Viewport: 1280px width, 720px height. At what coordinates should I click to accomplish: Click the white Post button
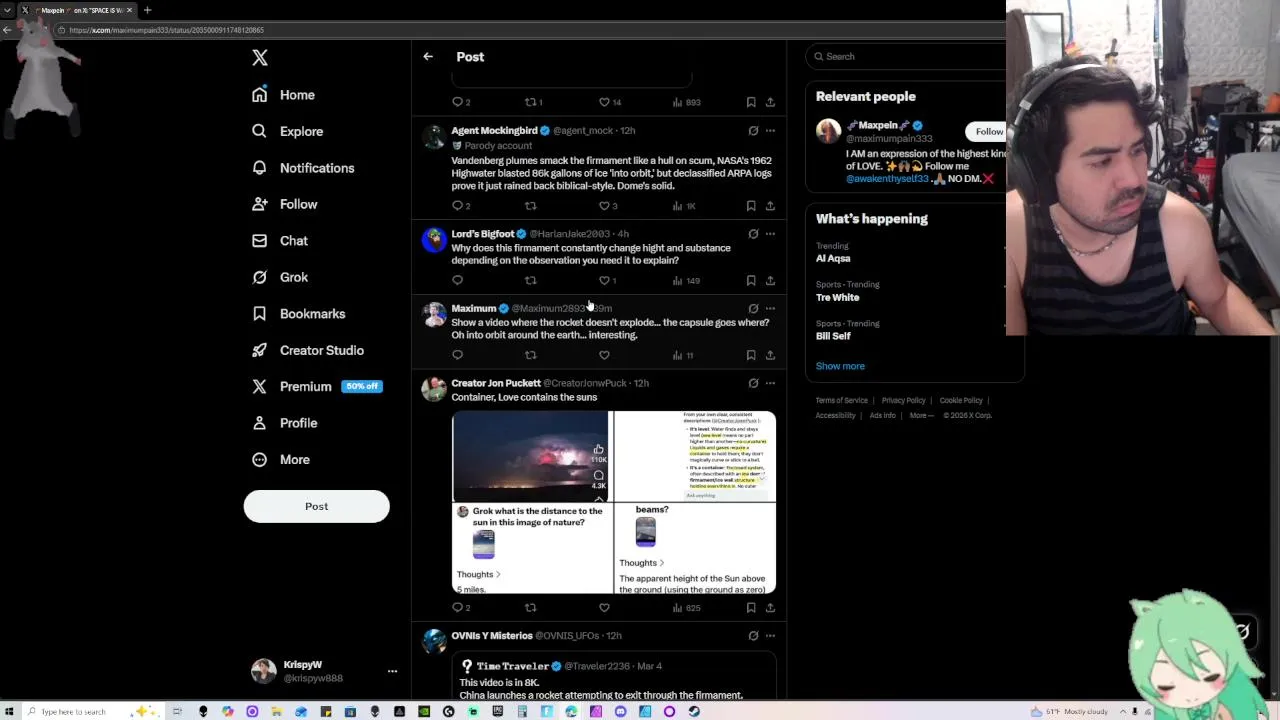(x=316, y=506)
